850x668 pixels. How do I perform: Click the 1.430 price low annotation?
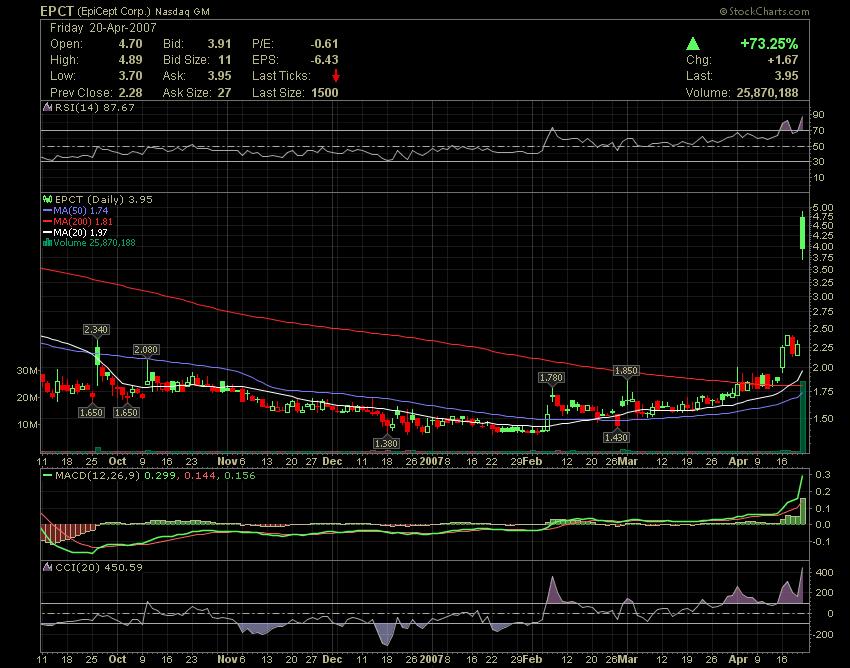[616, 436]
